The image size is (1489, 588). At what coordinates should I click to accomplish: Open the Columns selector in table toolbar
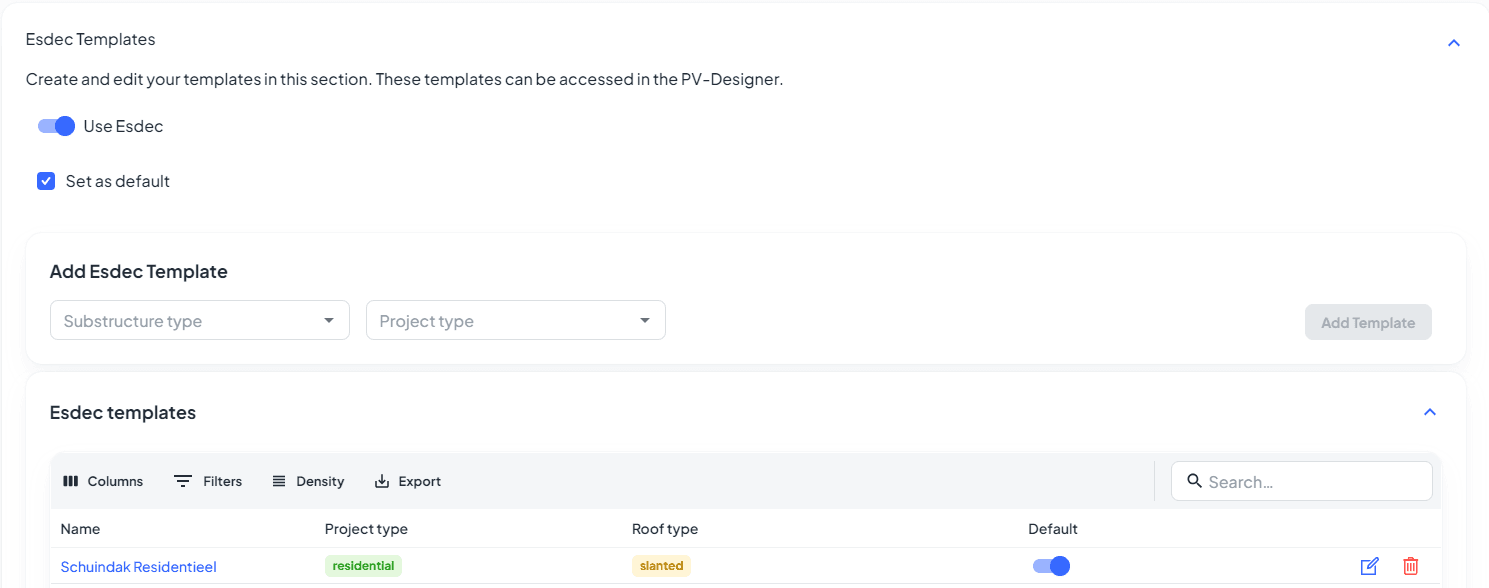coord(103,481)
